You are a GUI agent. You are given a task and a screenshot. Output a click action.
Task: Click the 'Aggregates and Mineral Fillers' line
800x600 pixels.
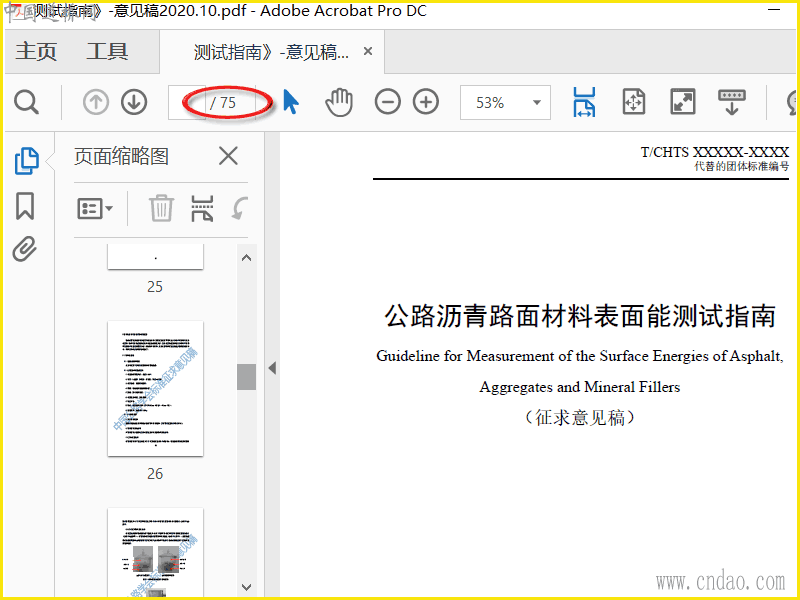[x=580, y=387]
